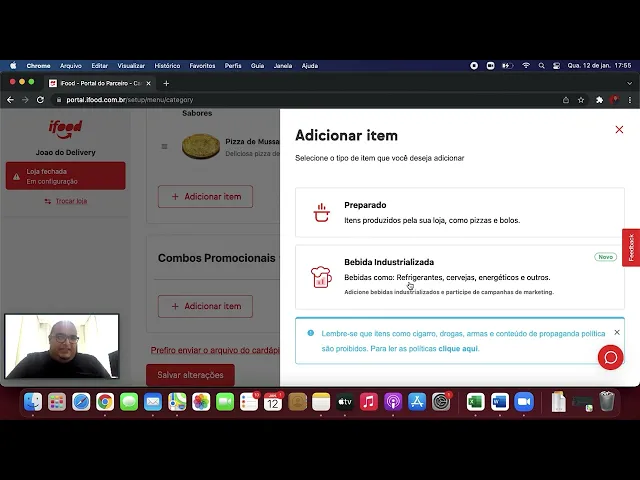Image resolution: width=640 pixels, height=480 pixels.
Task: Click the share icon in address bar
Action: (x=566, y=100)
